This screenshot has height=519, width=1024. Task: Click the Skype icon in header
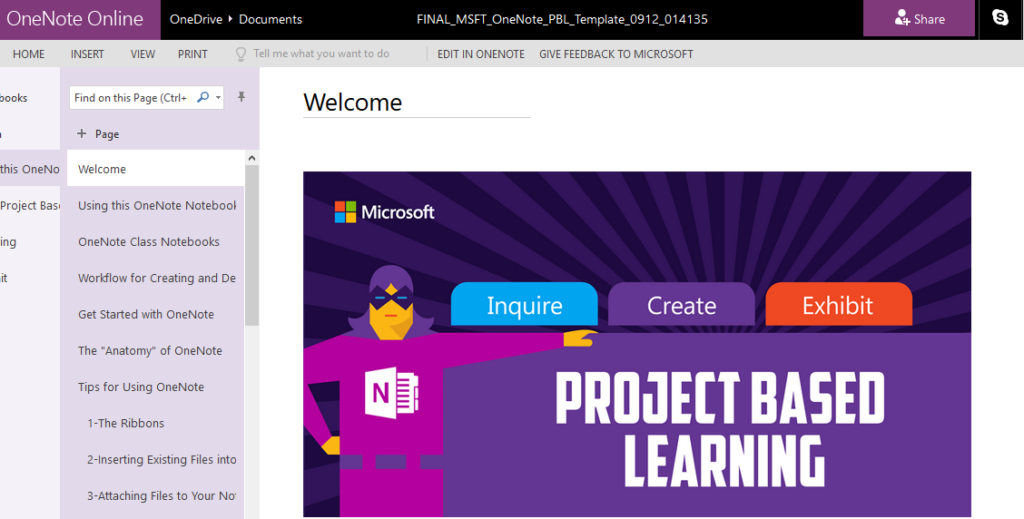click(1000, 18)
